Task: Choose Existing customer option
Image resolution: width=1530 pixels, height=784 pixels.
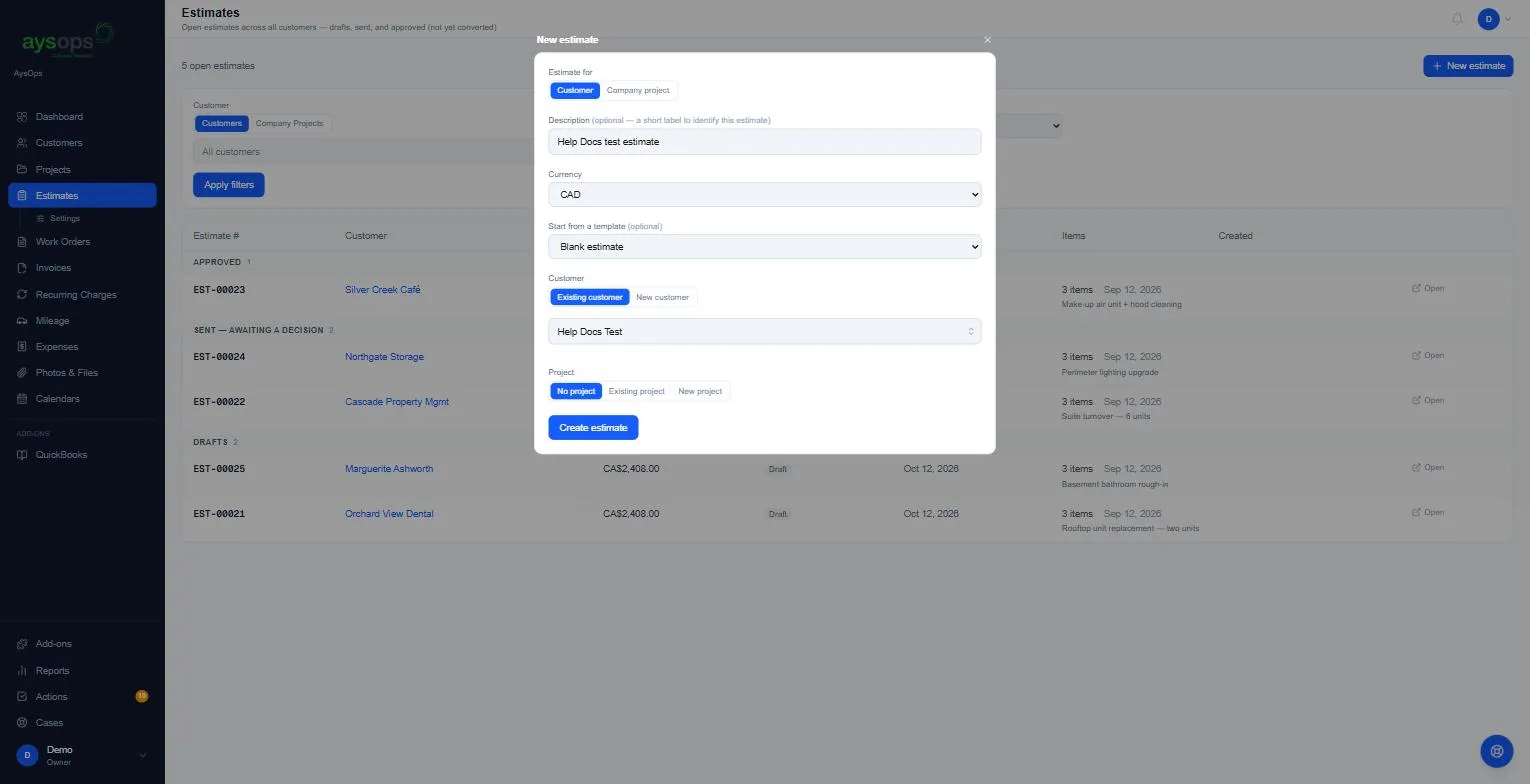Action: (x=590, y=298)
